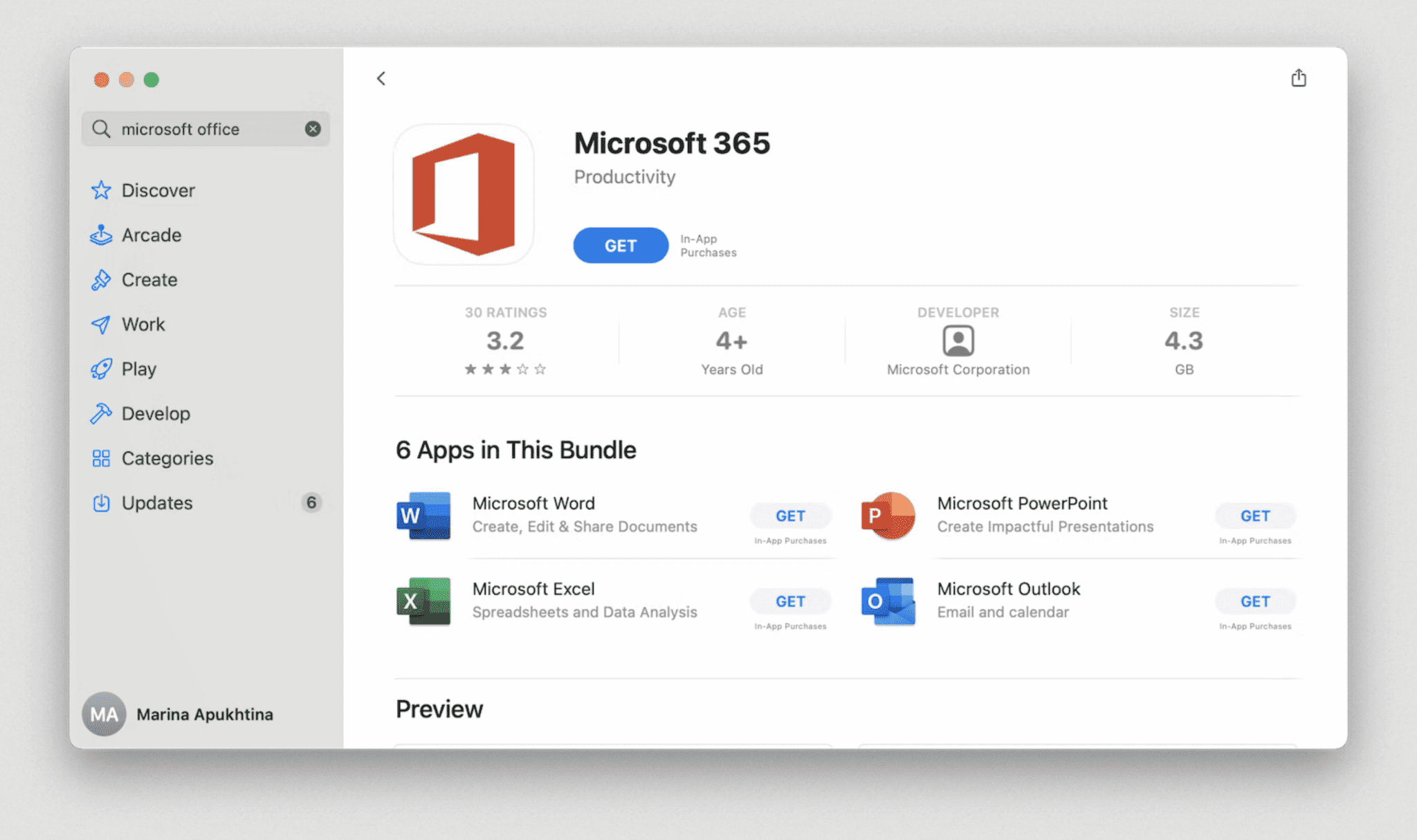
Task: Click the share icon at top right
Action: pyautogui.click(x=1299, y=78)
